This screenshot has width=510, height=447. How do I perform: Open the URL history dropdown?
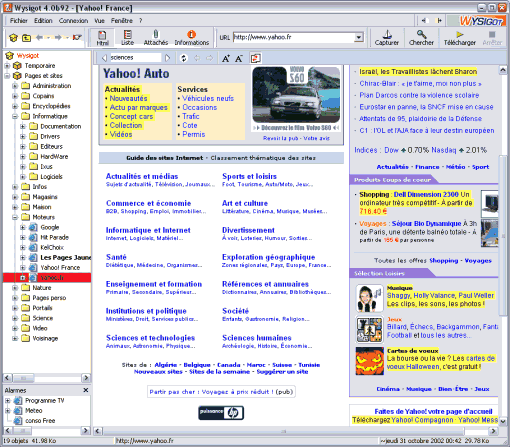tap(359, 37)
